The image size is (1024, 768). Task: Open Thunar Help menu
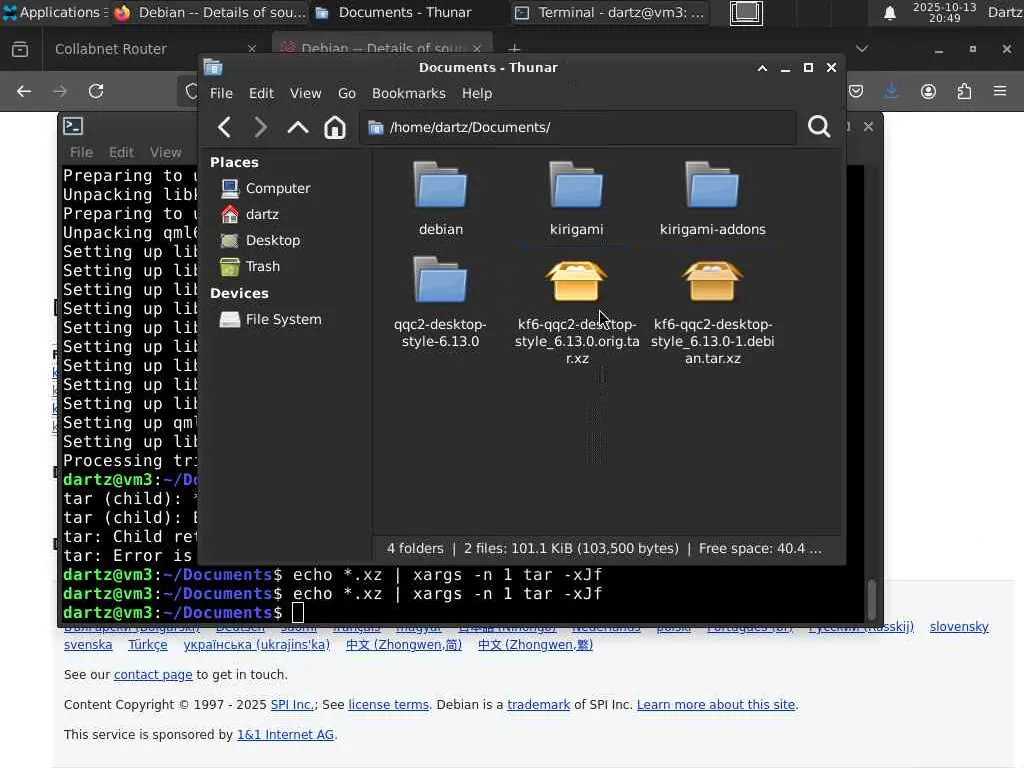pos(477,93)
